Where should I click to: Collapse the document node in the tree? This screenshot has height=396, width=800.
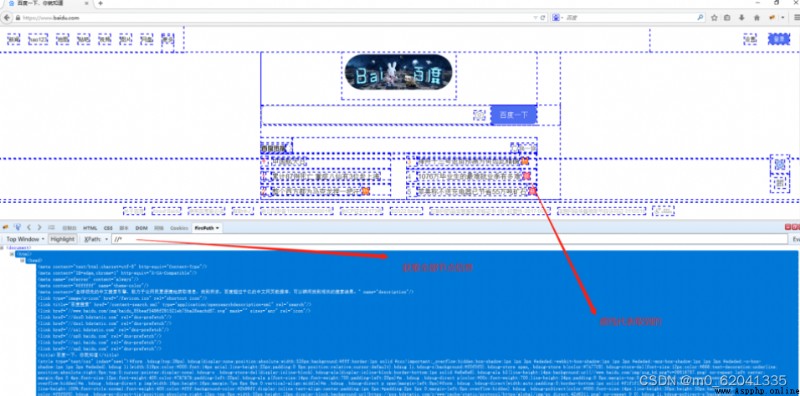(x=2, y=248)
